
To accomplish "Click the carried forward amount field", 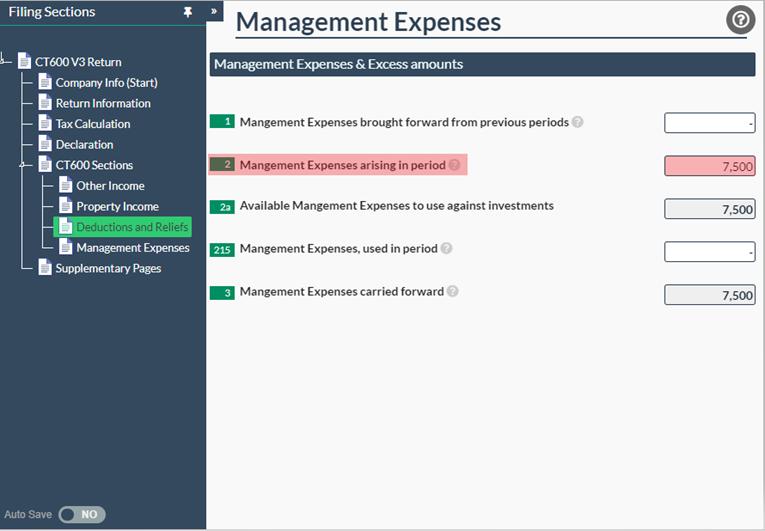I will 710,295.
